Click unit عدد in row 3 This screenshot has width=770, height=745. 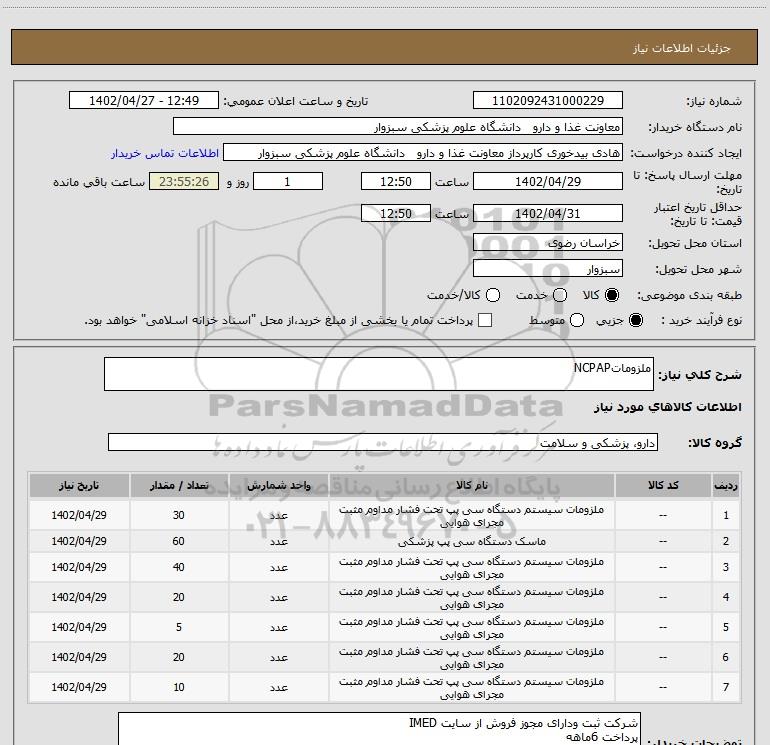click(278, 567)
